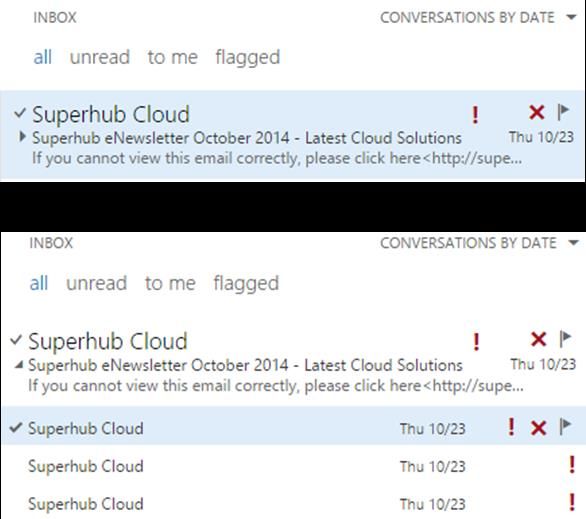This screenshot has height=519, width=586.
Task: Open Conversations by Date dropdown in bottom inbox
Action: (479, 243)
